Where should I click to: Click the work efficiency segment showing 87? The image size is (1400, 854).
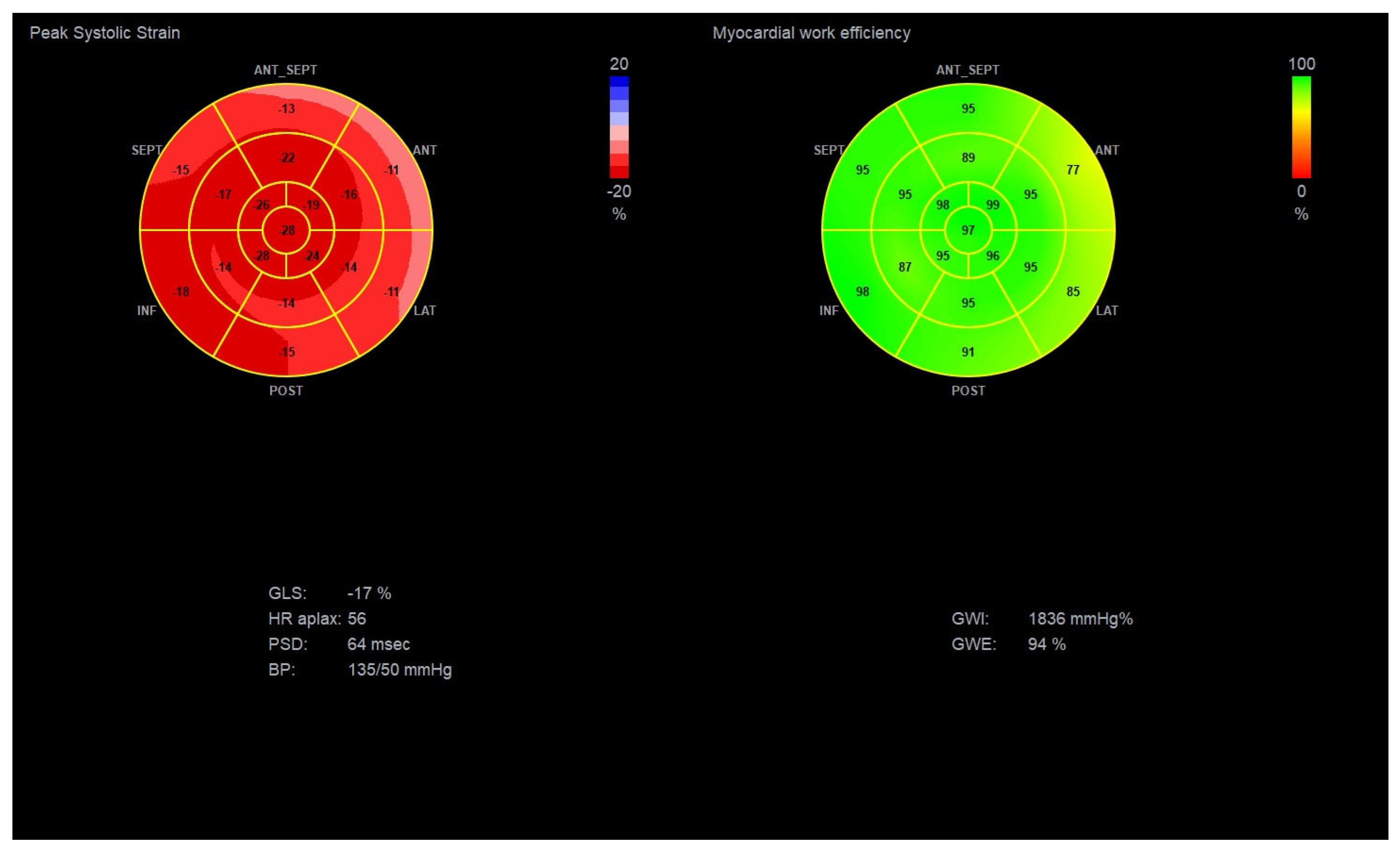click(904, 267)
